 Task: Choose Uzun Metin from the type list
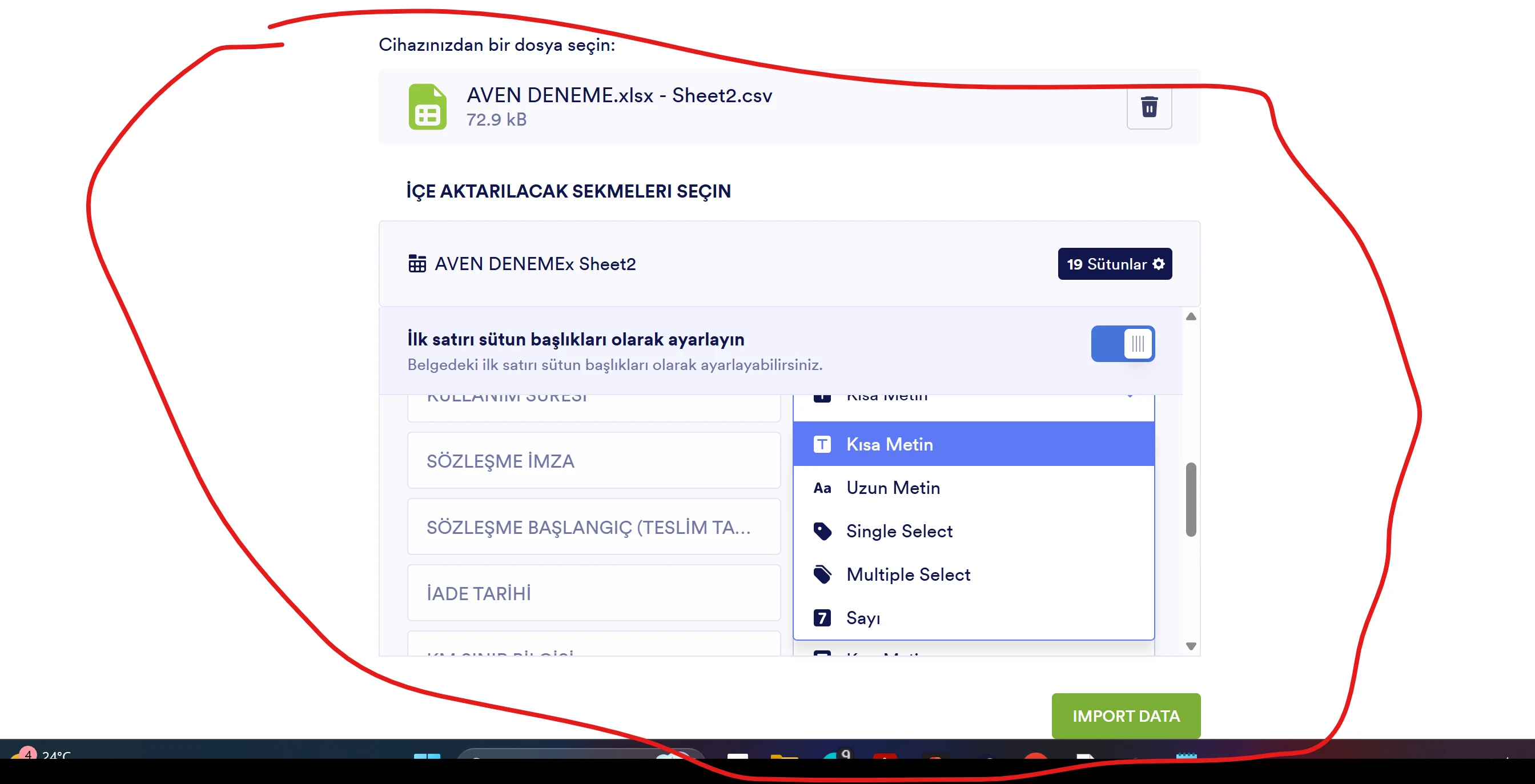click(893, 487)
